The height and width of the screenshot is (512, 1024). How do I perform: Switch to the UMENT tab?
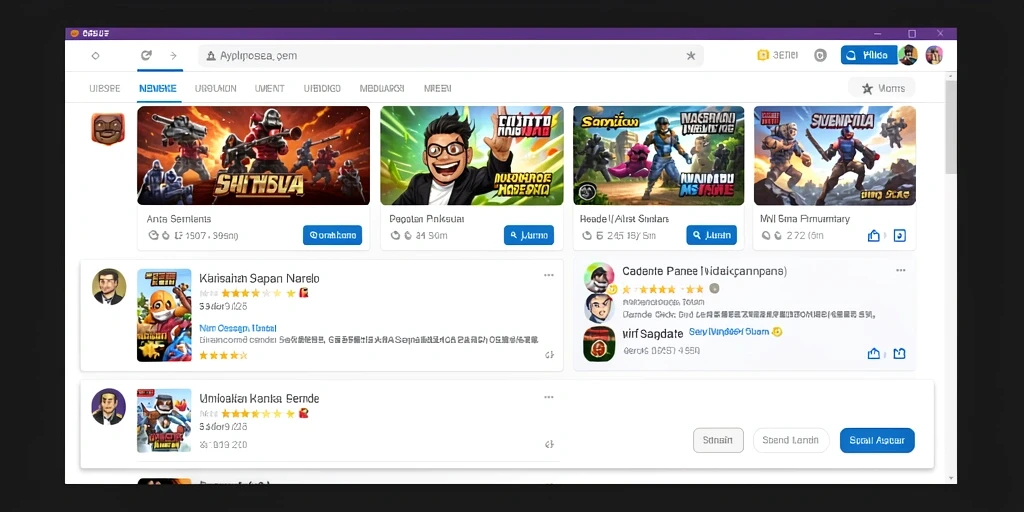click(x=270, y=88)
